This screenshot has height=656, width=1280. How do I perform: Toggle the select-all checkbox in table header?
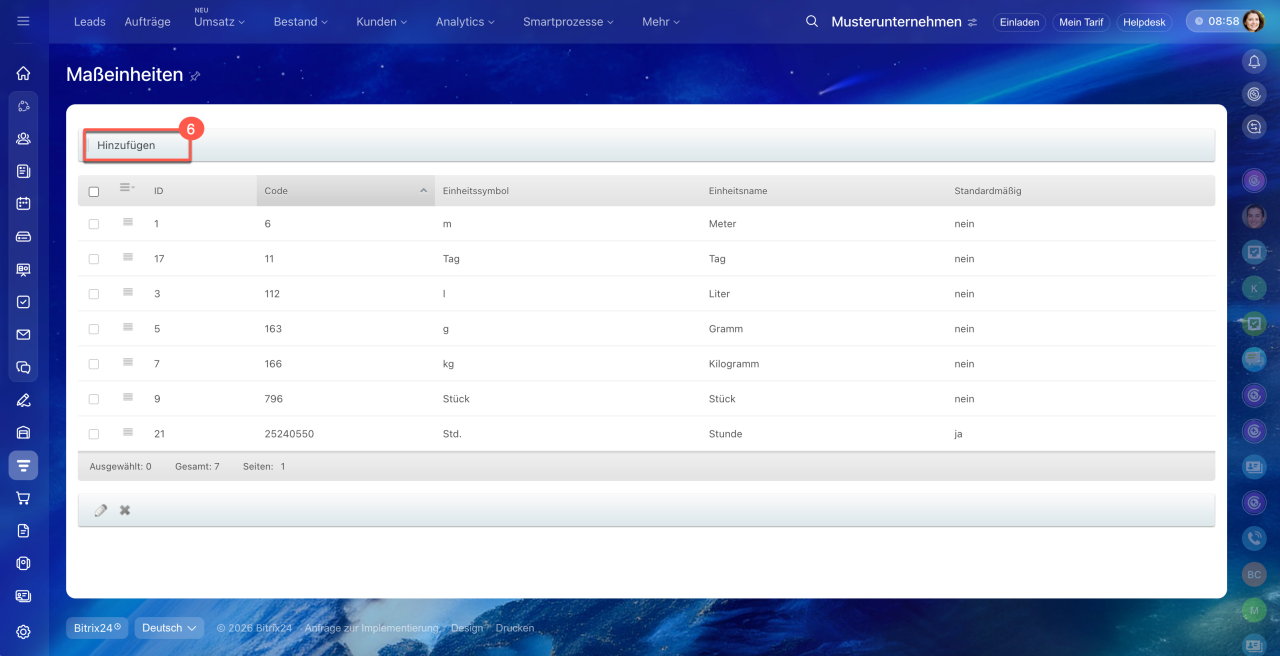point(94,191)
